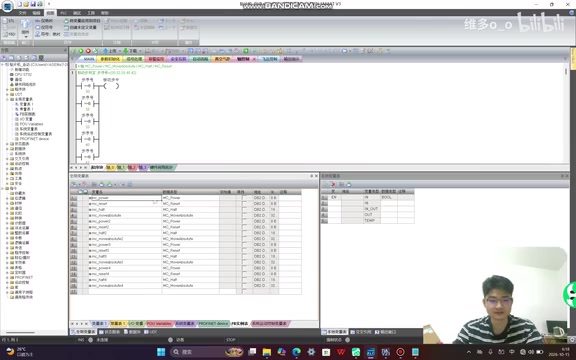This screenshot has width=576, height=360.
Task: Toggle retain checkbox for mc_power3 row
Action: click(244, 245)
